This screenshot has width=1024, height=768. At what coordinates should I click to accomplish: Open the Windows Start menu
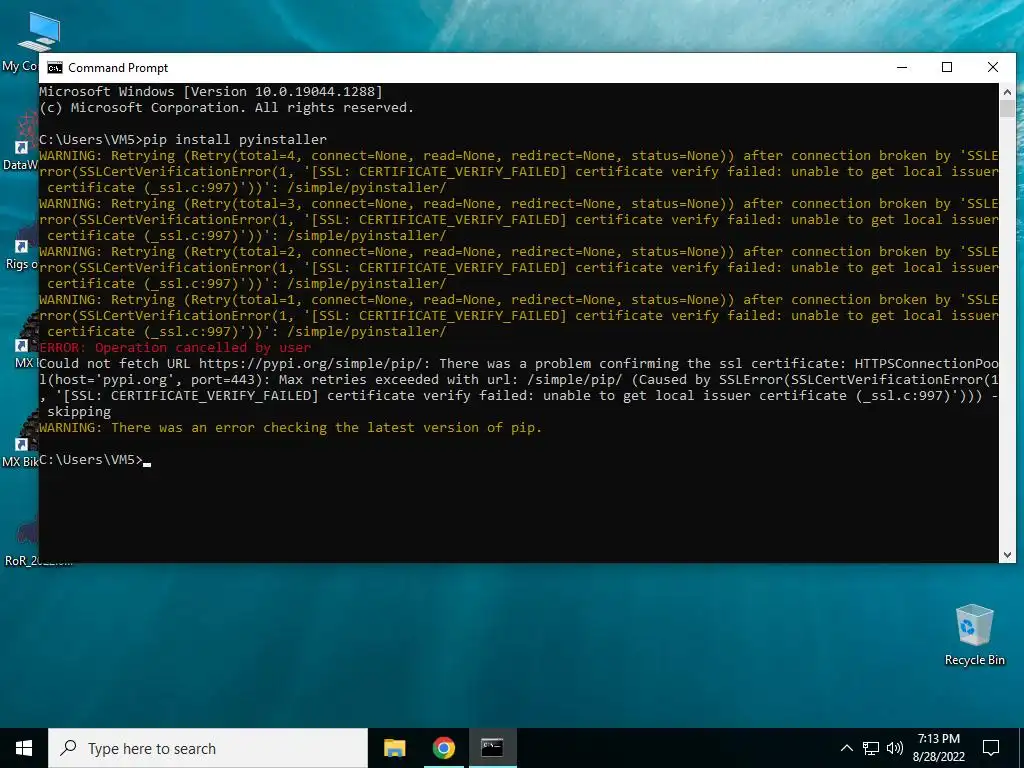pyautogui.click(x=24, y=748)
